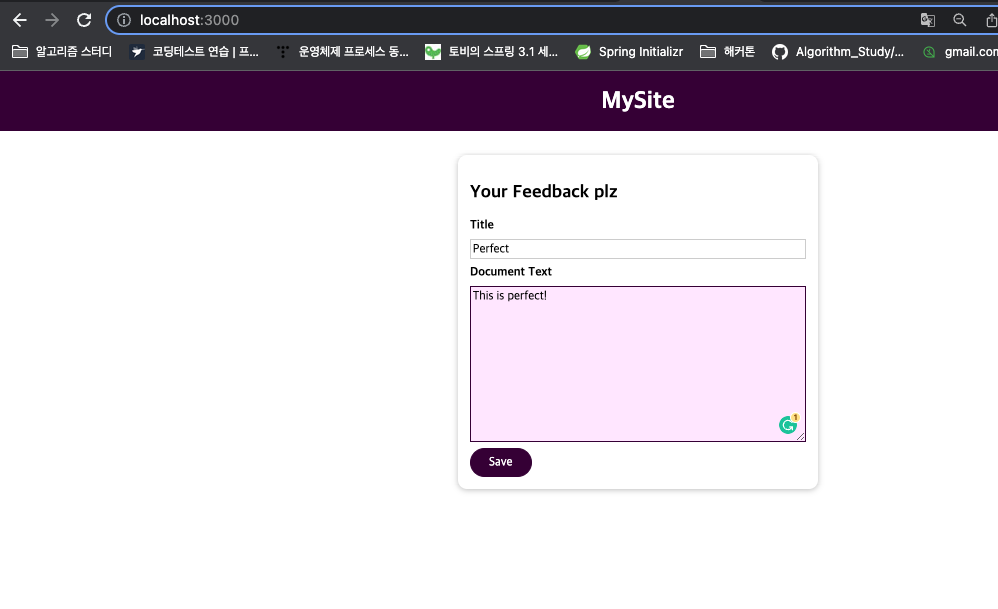Click the Title label
Screen dimensions: 998x609
click(482, 225)
